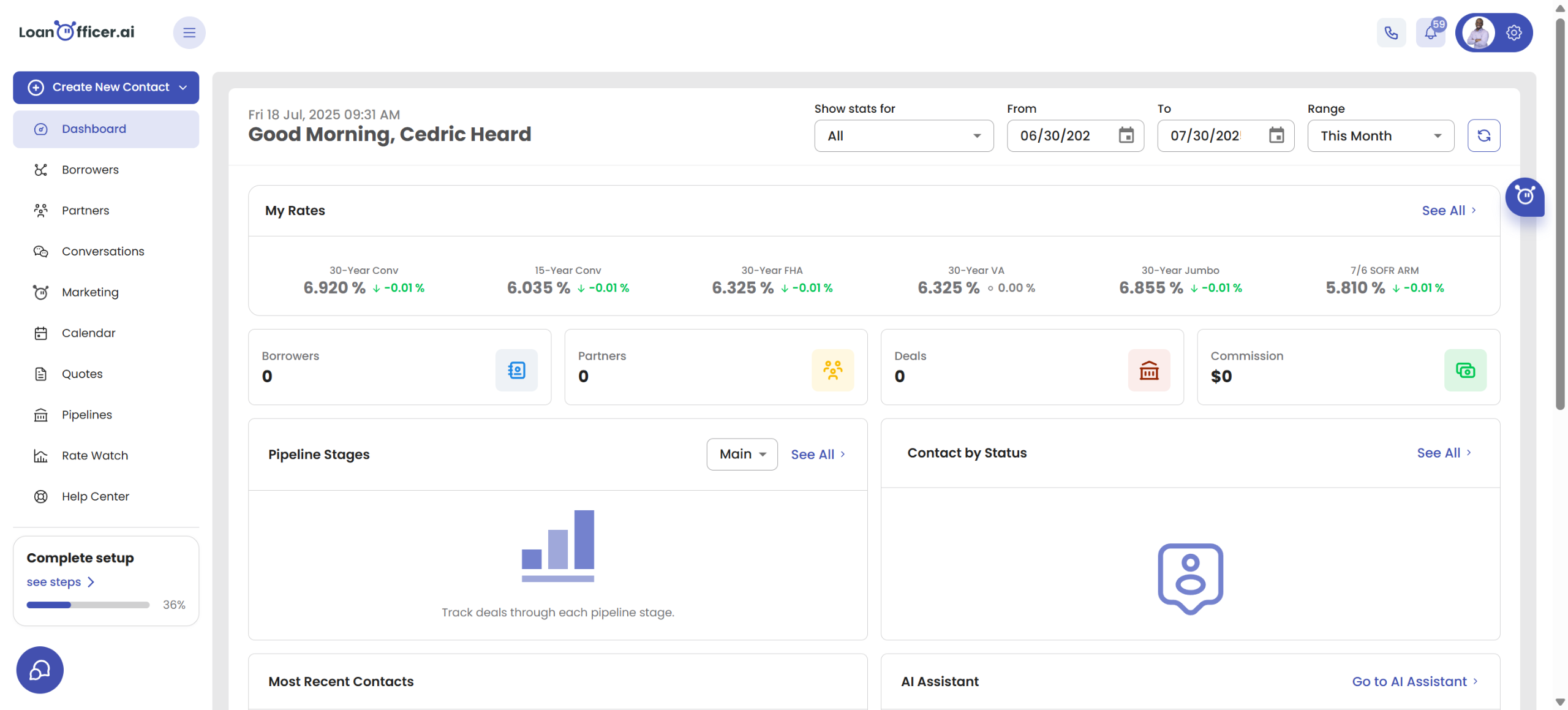Click the To date input field
1568x710 pixels.
tap(1205, 135)
